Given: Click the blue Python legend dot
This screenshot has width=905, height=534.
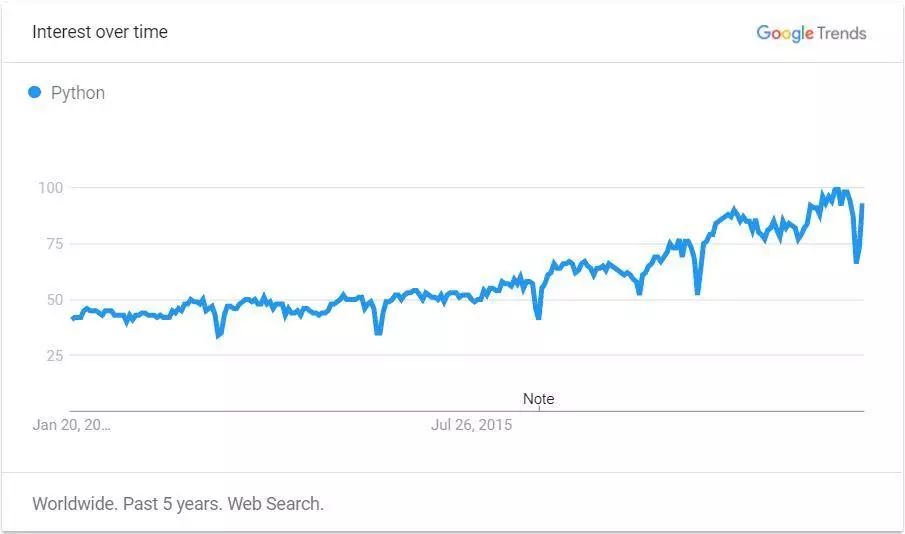Looking at the screenshot, I should click(x=35, y=92).
